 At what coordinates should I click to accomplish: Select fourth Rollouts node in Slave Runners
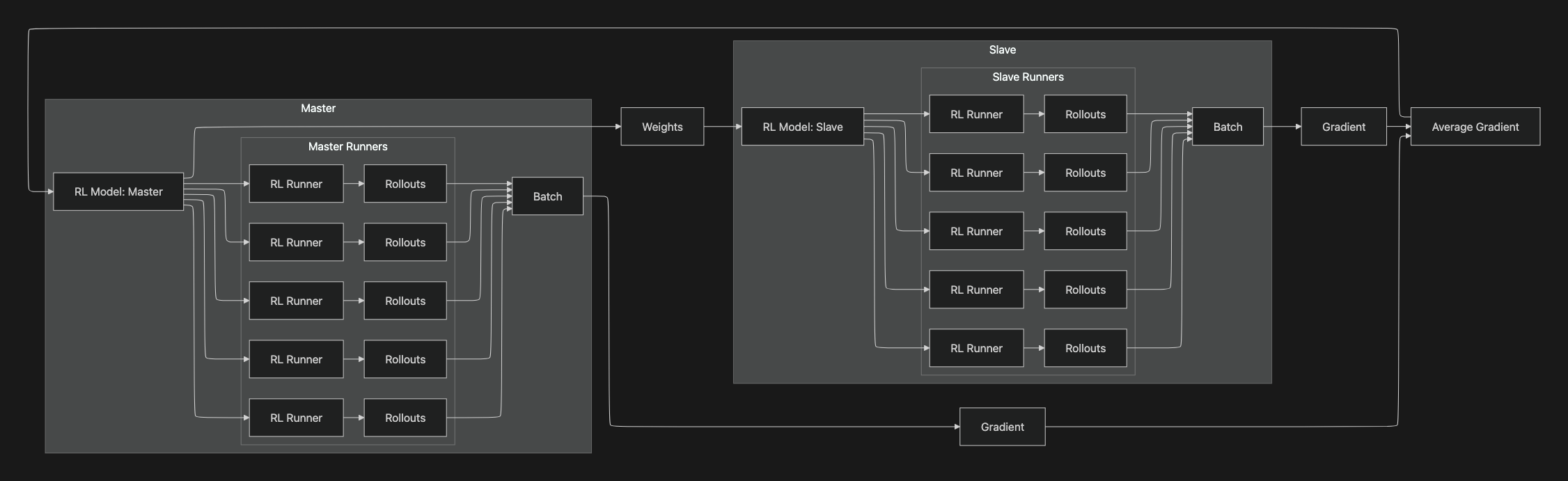point(1085,290)
